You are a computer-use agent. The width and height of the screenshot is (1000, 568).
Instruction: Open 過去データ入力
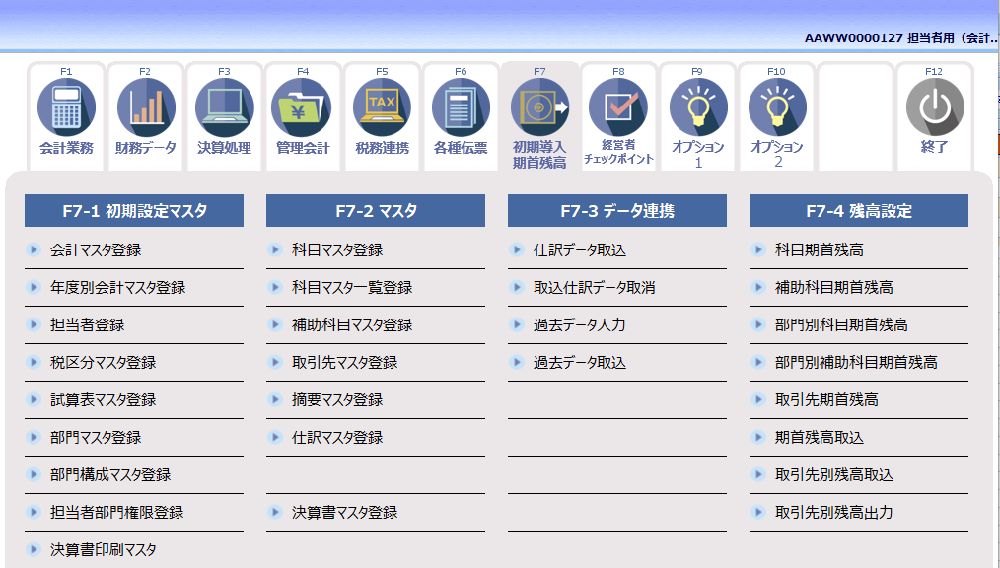580,325
